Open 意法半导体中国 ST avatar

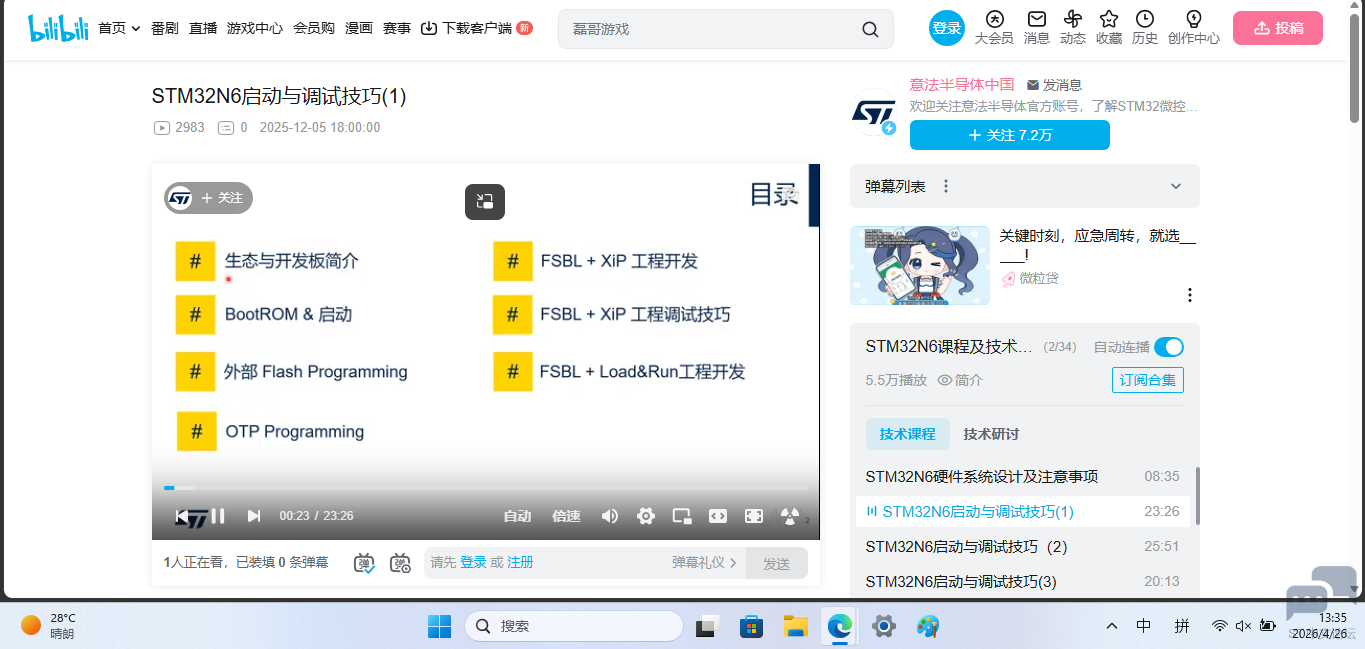874,114
